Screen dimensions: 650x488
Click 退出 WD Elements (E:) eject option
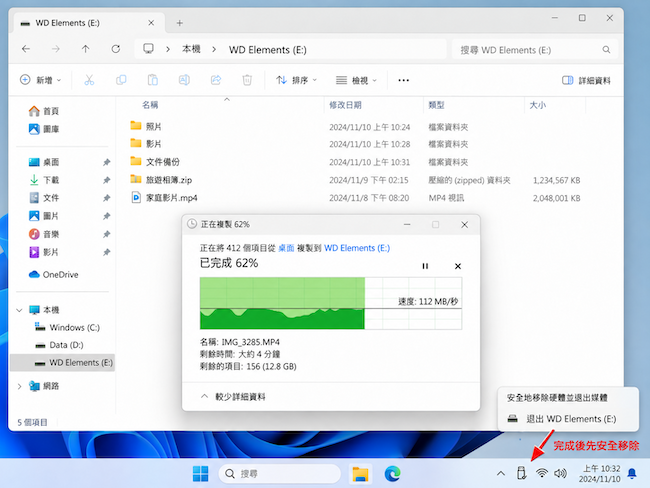(562, 419)
